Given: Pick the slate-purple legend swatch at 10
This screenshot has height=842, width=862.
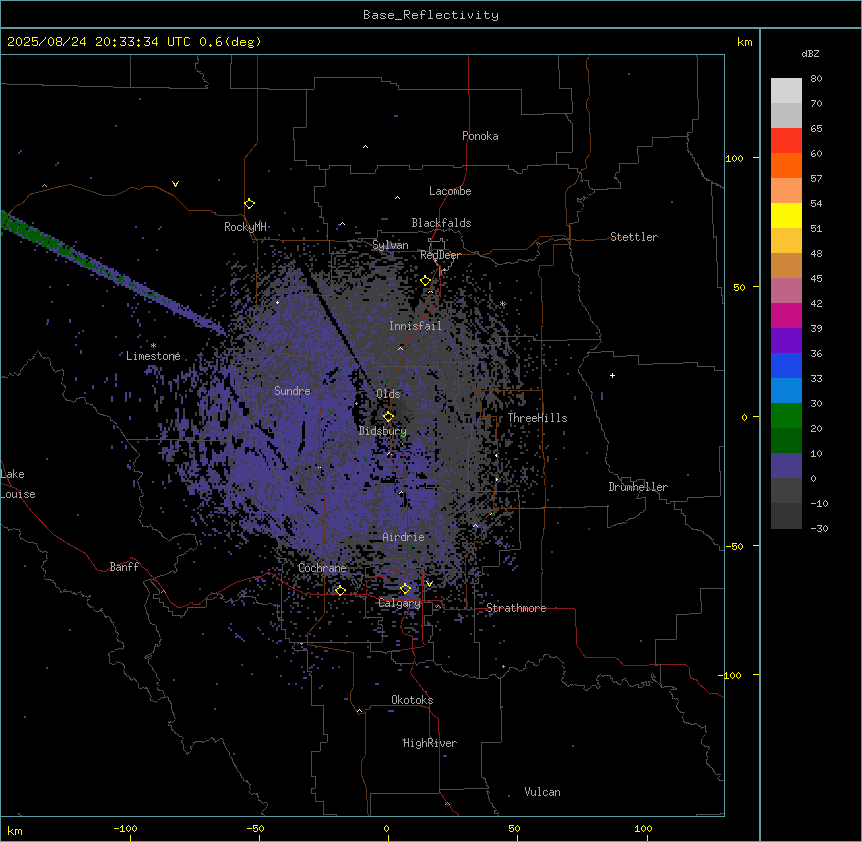Looking at the screenshot, I should (x=786, y=466).
